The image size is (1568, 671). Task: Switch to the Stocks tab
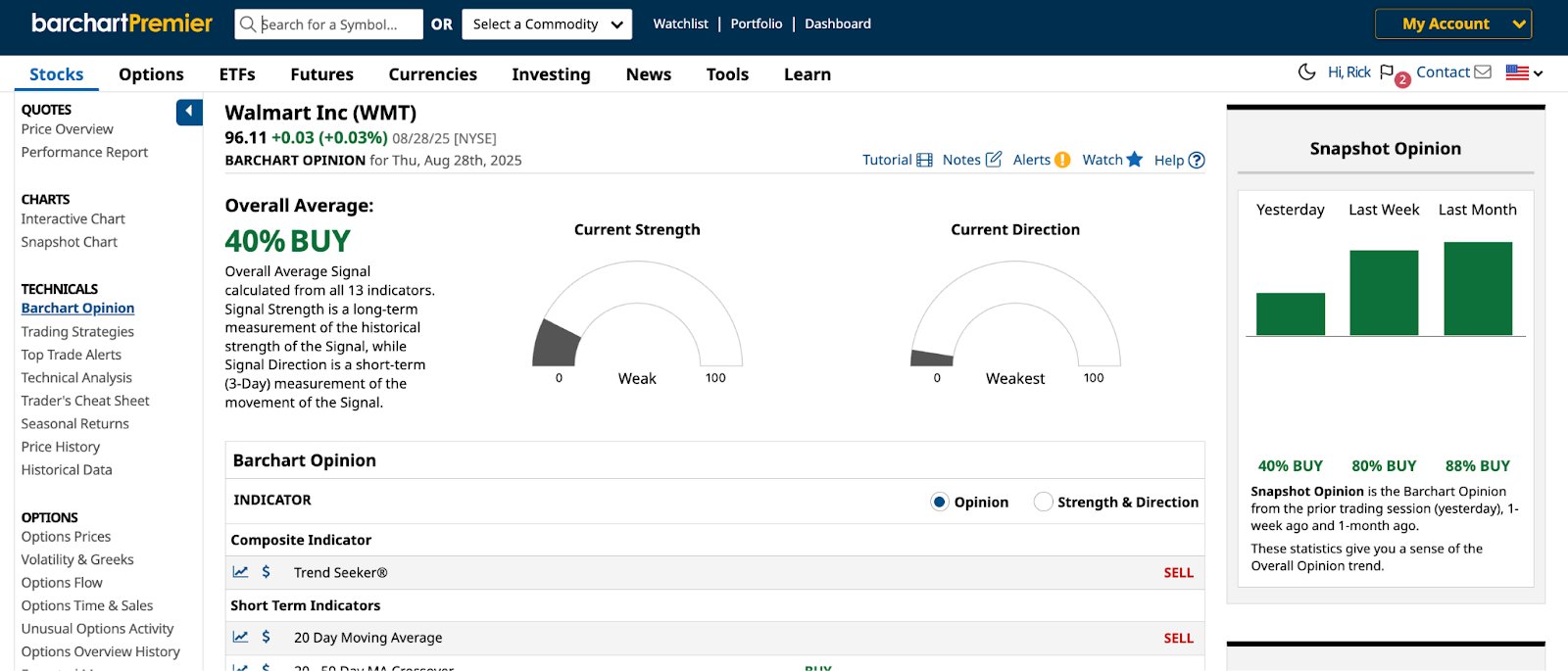point(57,74)
